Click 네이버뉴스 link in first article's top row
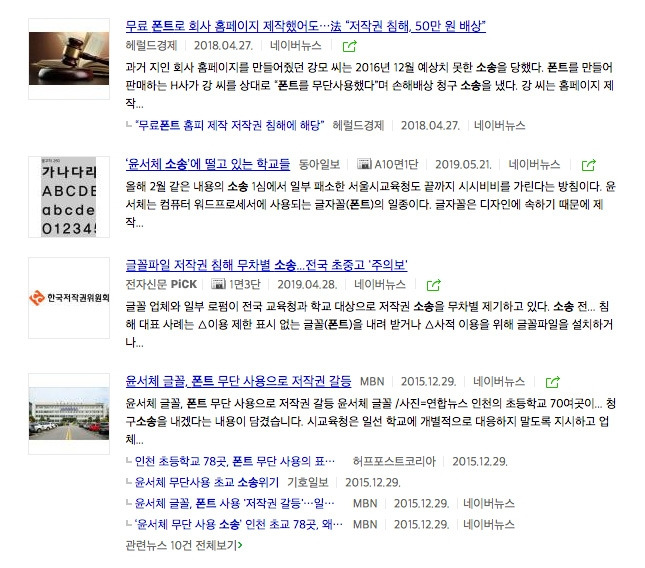 295,45
